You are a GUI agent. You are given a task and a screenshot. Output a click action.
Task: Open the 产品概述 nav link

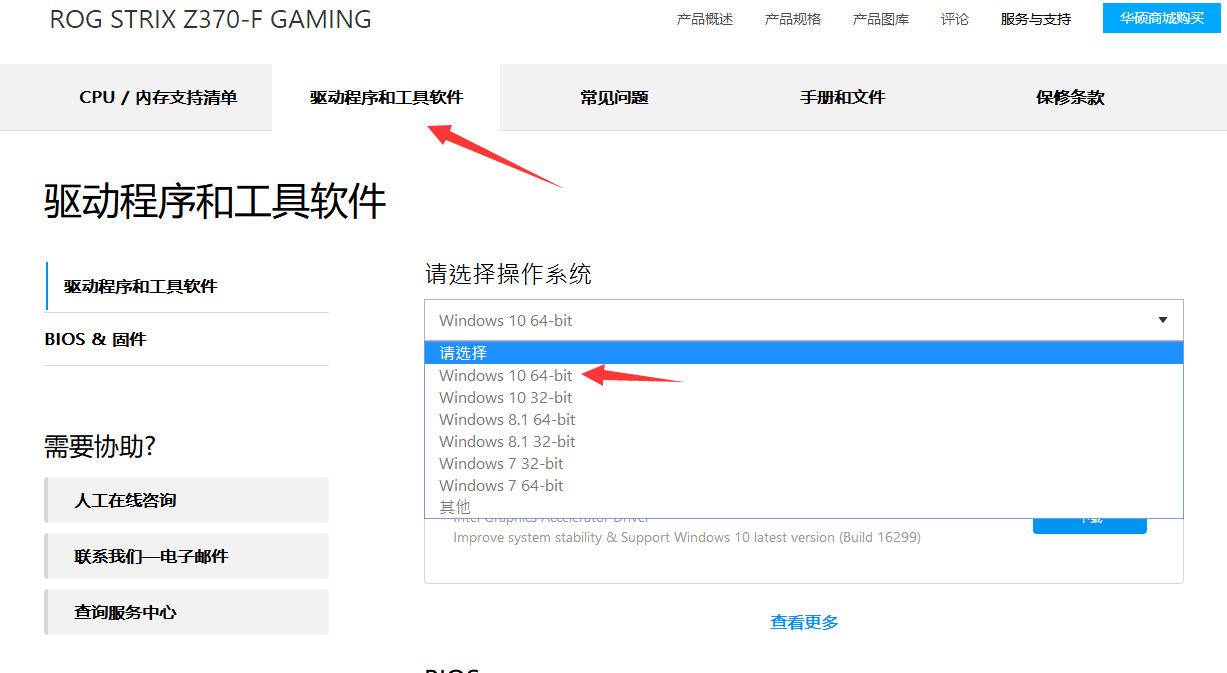click(705, 19)
